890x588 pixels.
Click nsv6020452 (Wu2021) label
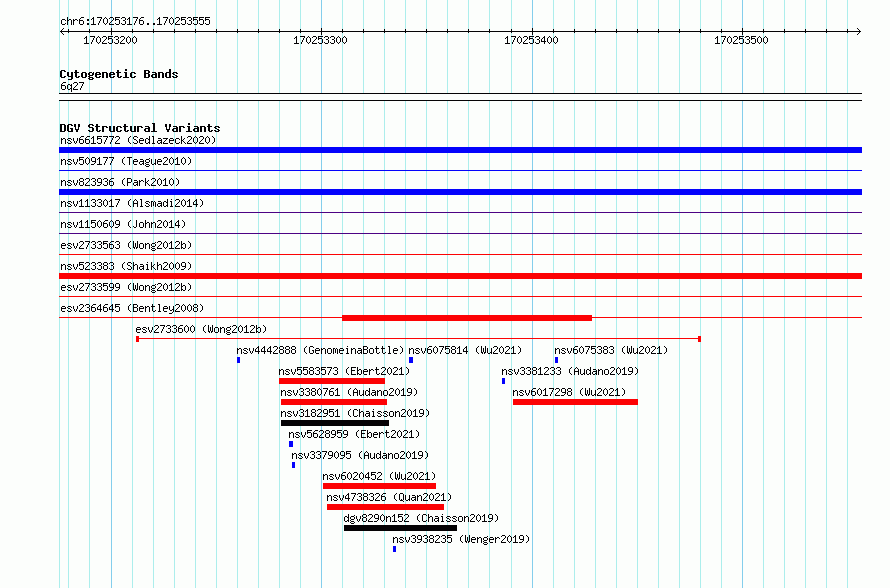(379, 476)
